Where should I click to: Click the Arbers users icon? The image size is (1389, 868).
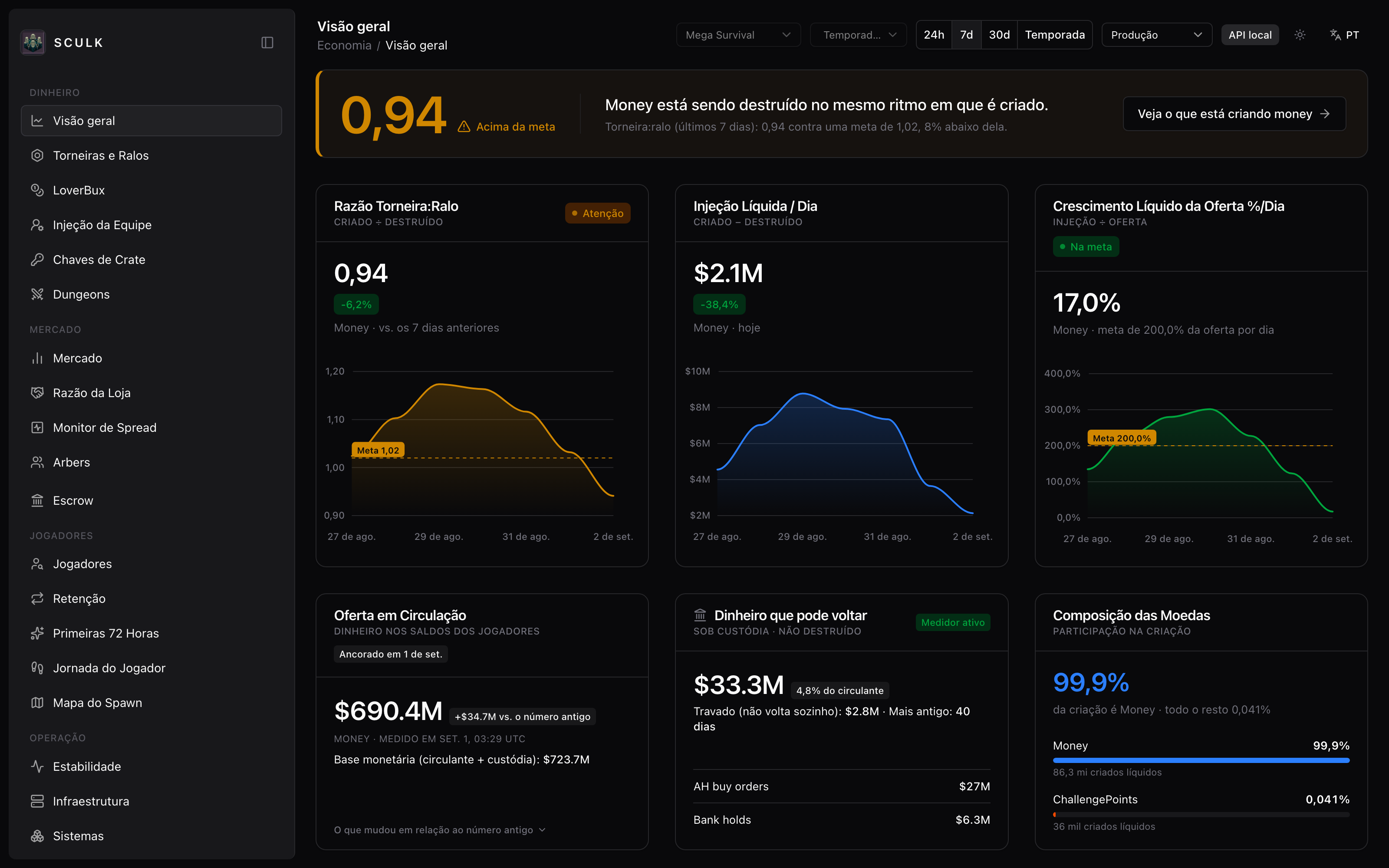(37, 462)
